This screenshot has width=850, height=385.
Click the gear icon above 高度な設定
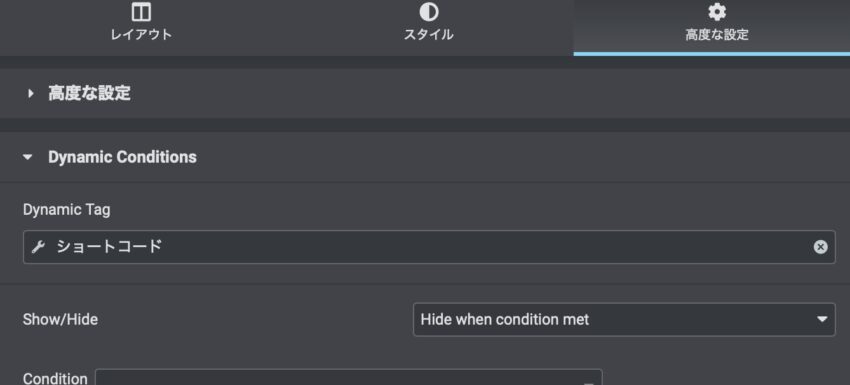click(717, 12)
